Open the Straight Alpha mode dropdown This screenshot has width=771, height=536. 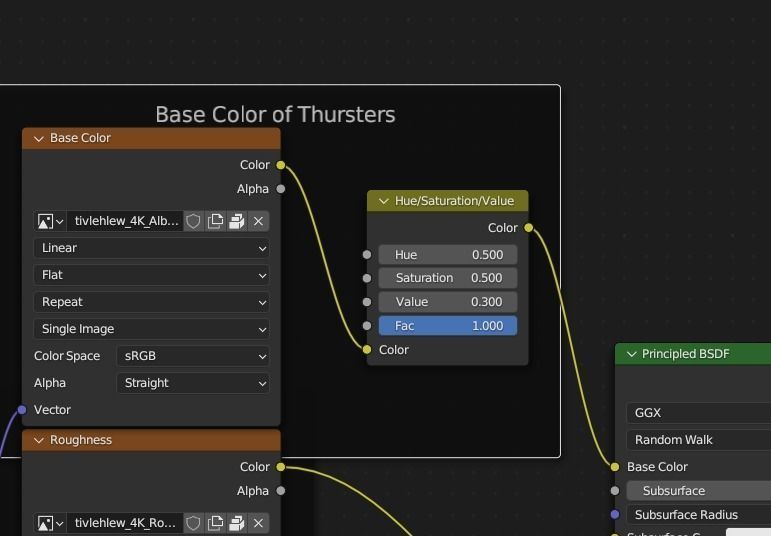pos(193,383)
